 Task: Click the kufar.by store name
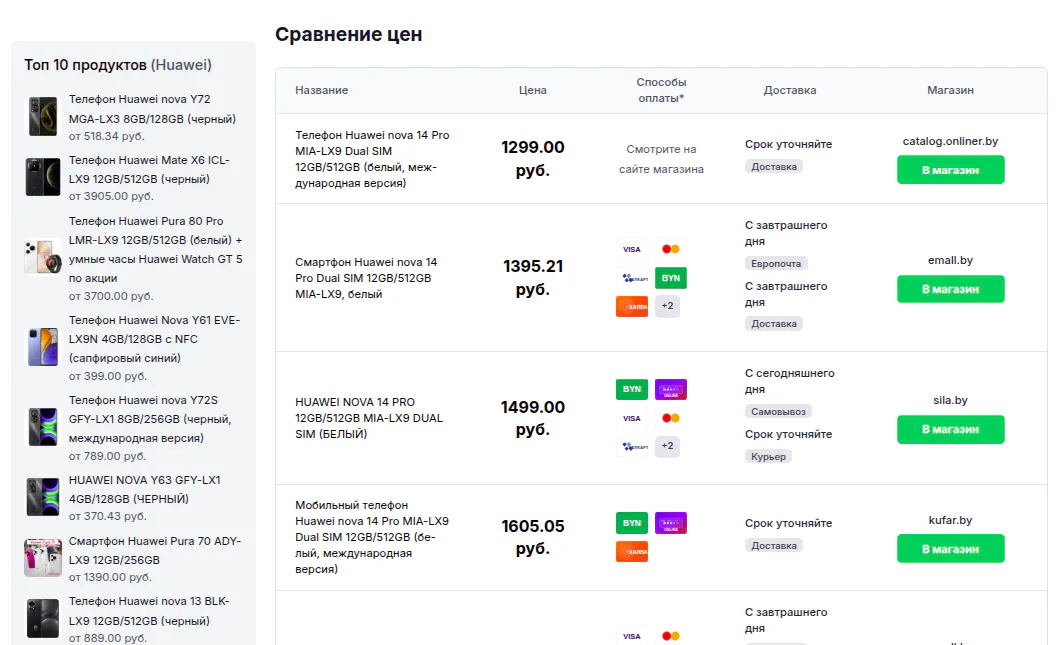tap(950, 520)
